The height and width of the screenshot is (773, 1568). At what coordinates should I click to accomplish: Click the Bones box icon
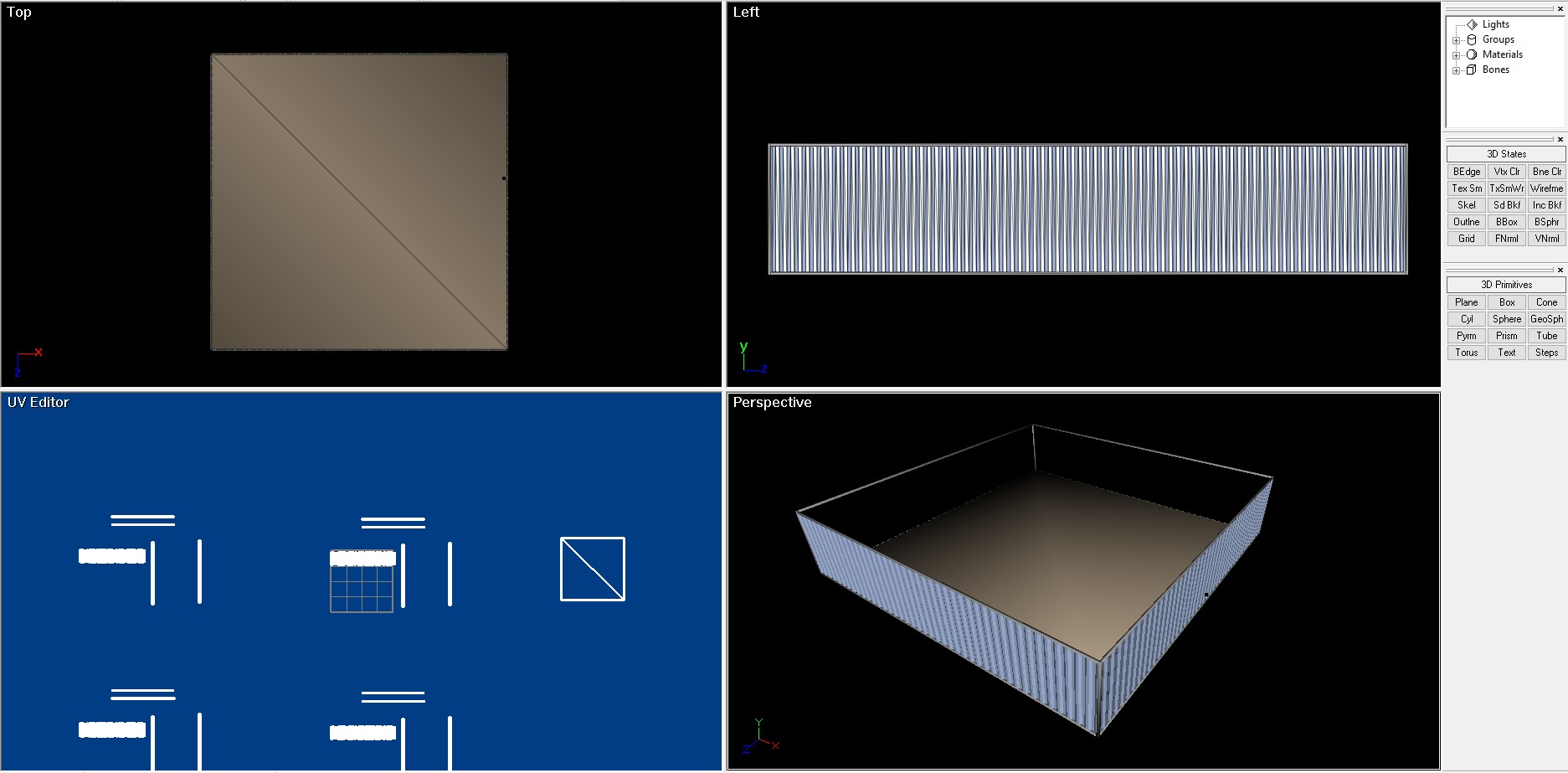(1472, 70)
